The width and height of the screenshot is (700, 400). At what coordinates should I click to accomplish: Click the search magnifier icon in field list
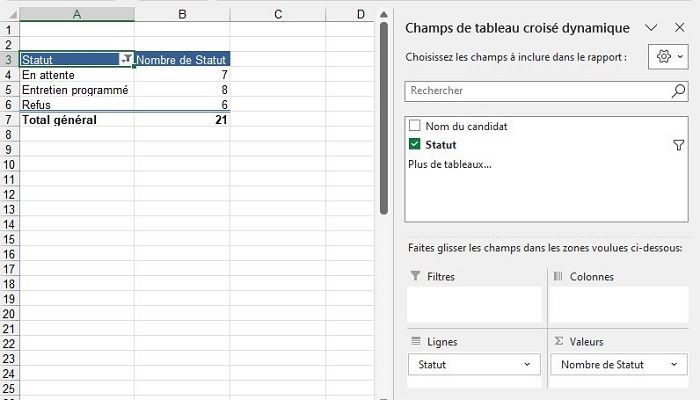click(678, 91)
